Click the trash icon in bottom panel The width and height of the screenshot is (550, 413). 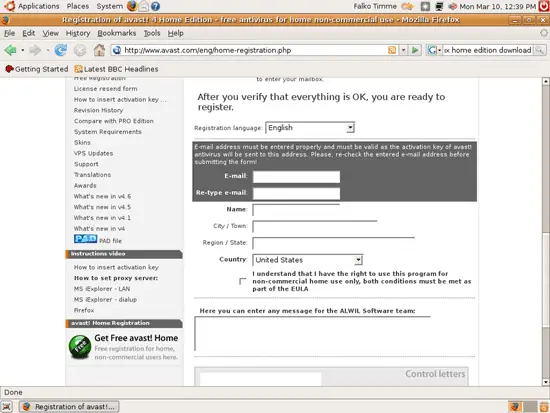tap(545, 406)
